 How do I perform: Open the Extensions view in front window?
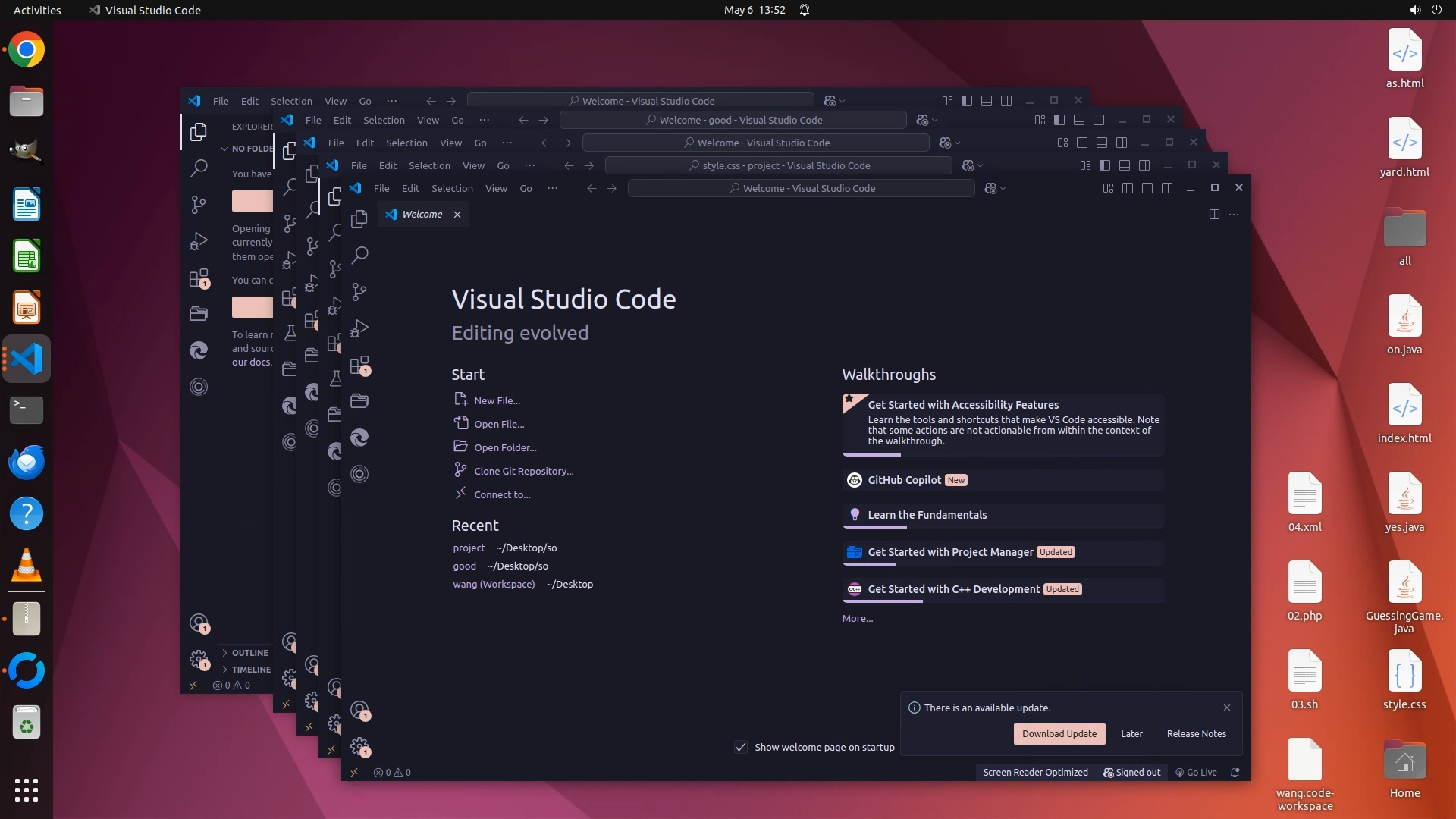(359, 365)
